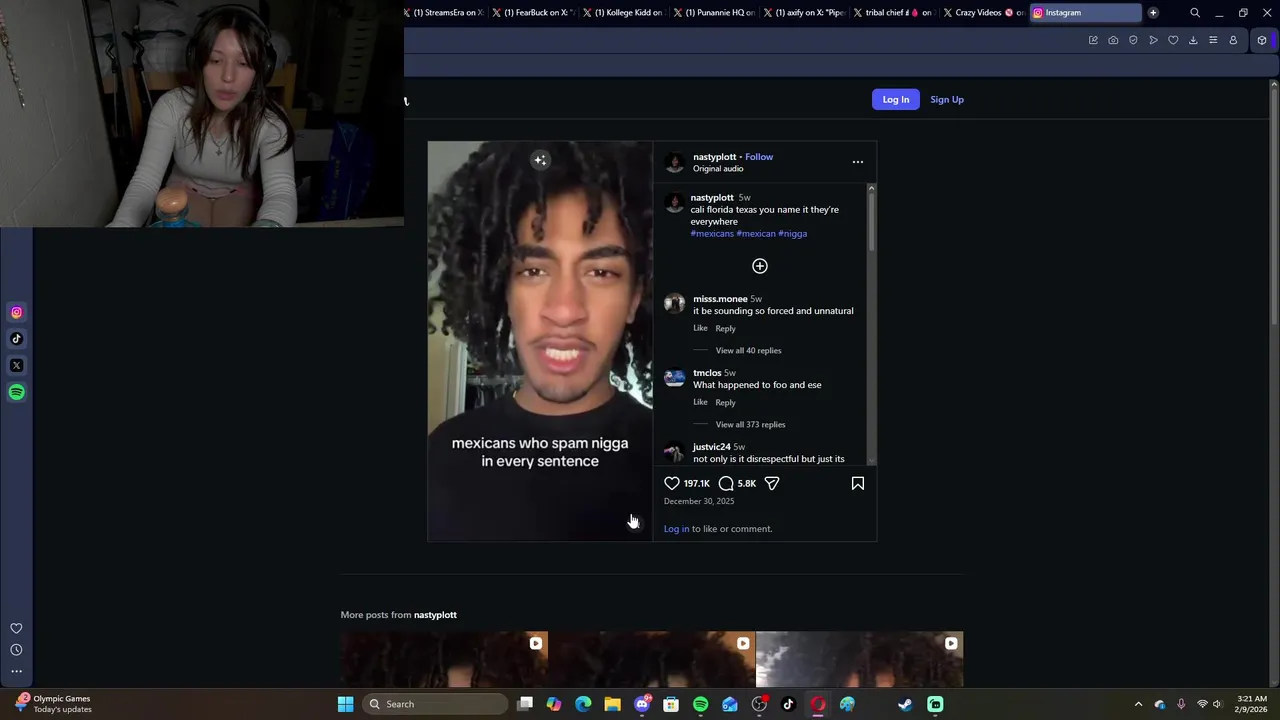Click the snapshot camera toolbar icon
Screen dimensions: 1280x720
pos(1113,40)
